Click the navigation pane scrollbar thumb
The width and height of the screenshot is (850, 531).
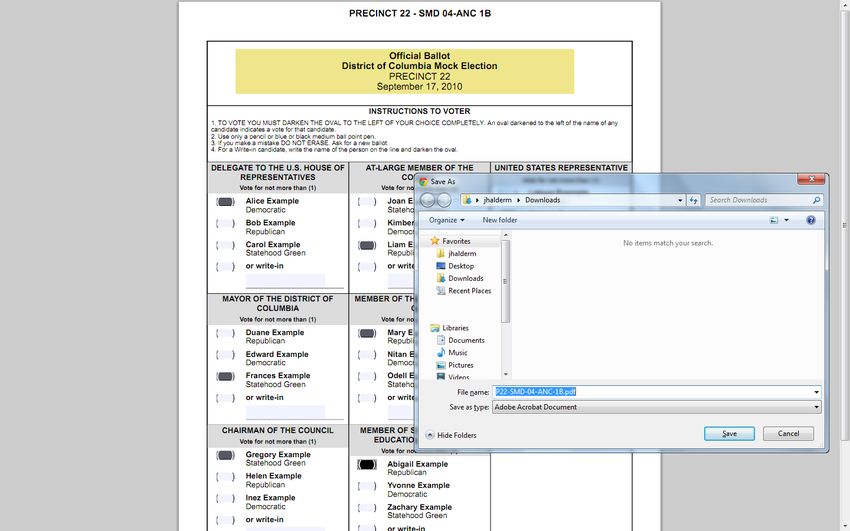point(506,281)
